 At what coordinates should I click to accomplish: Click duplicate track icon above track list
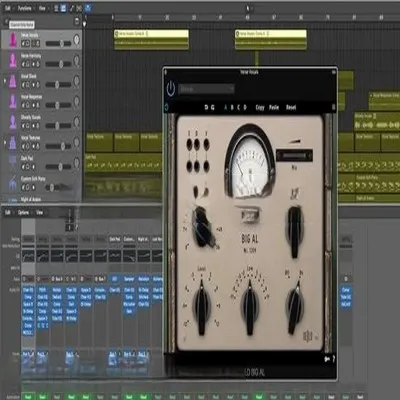click(77, 22)
